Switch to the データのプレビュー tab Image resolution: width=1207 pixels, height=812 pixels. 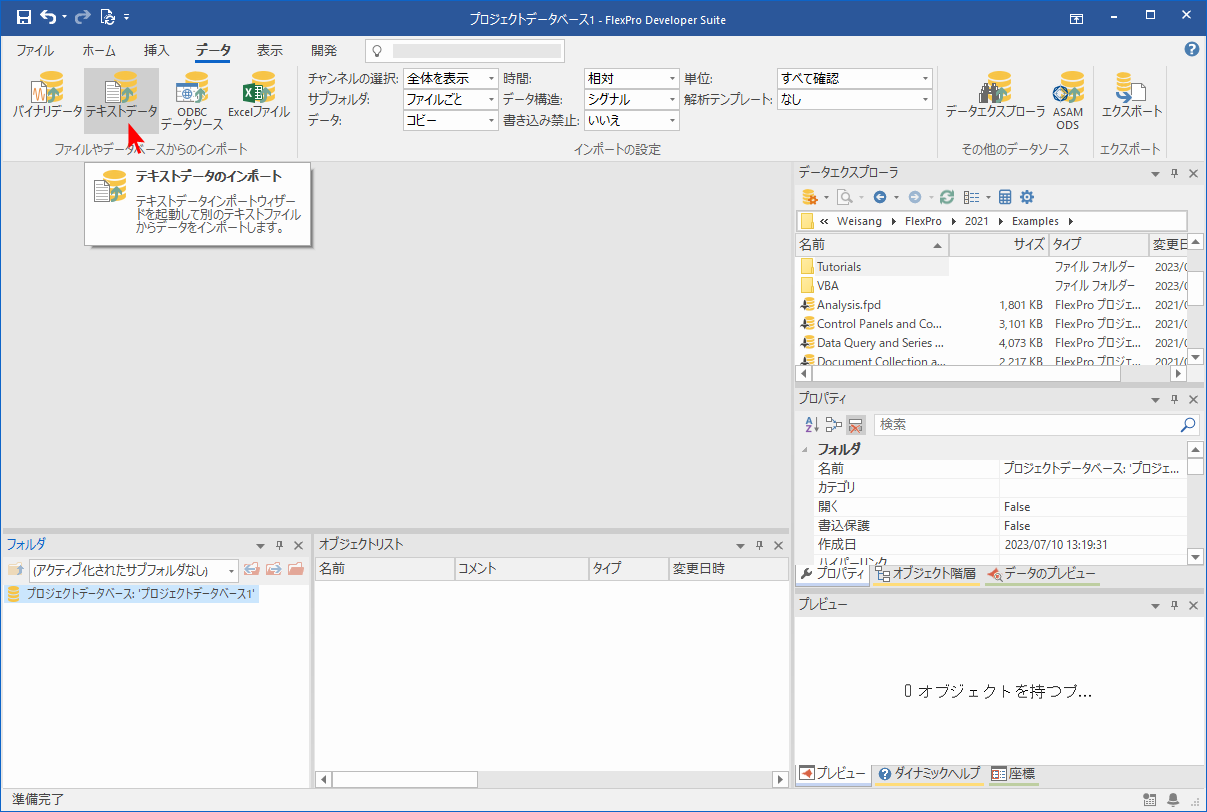(1041, 574)
